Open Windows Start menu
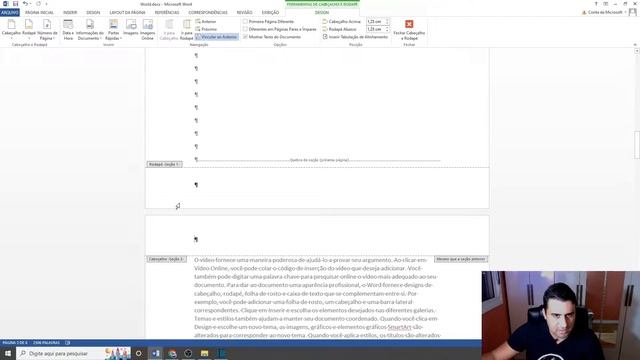640x360 pixels. 8,353
